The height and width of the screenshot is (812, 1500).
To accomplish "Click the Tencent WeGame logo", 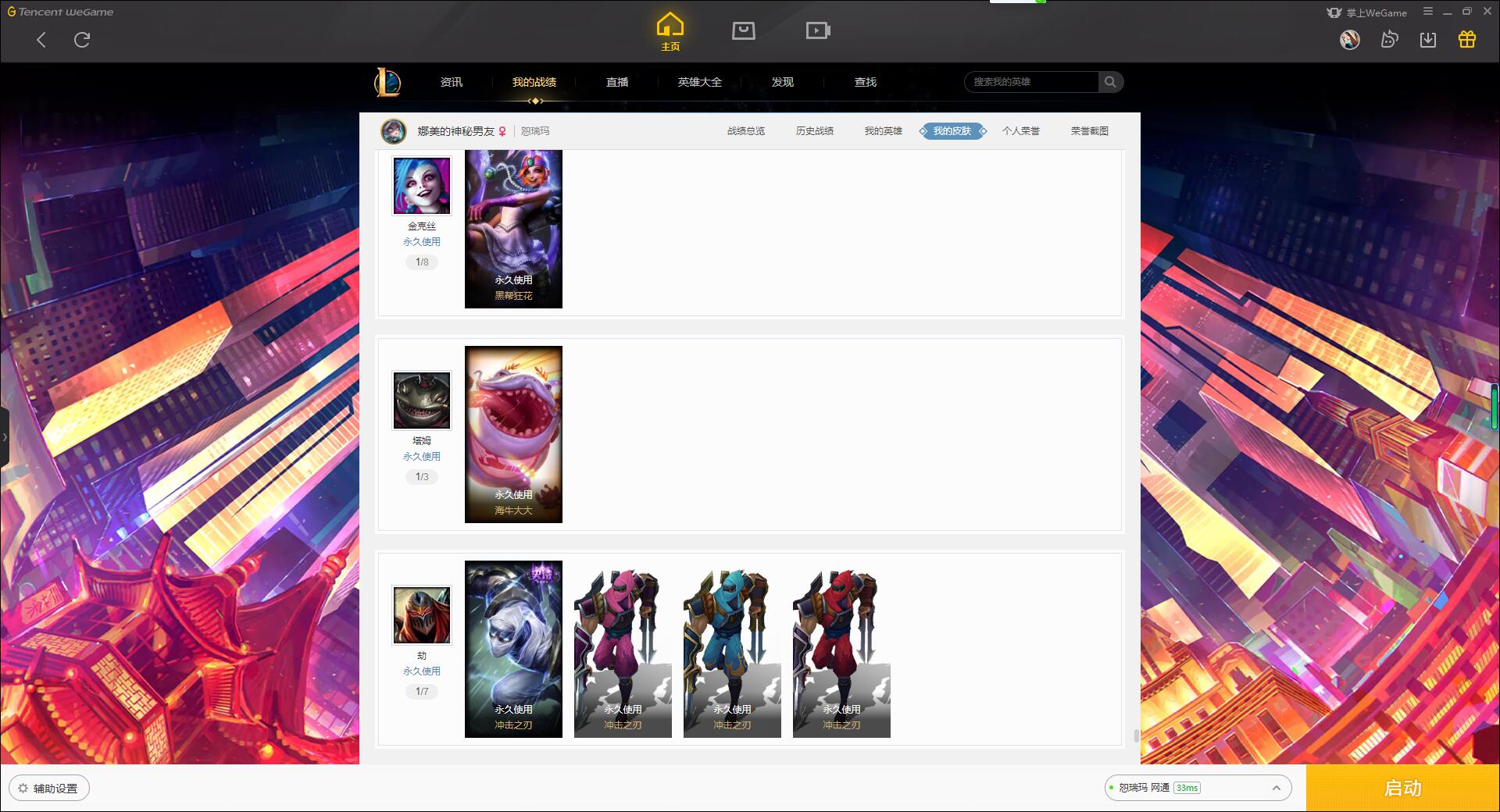I will 60,12.
